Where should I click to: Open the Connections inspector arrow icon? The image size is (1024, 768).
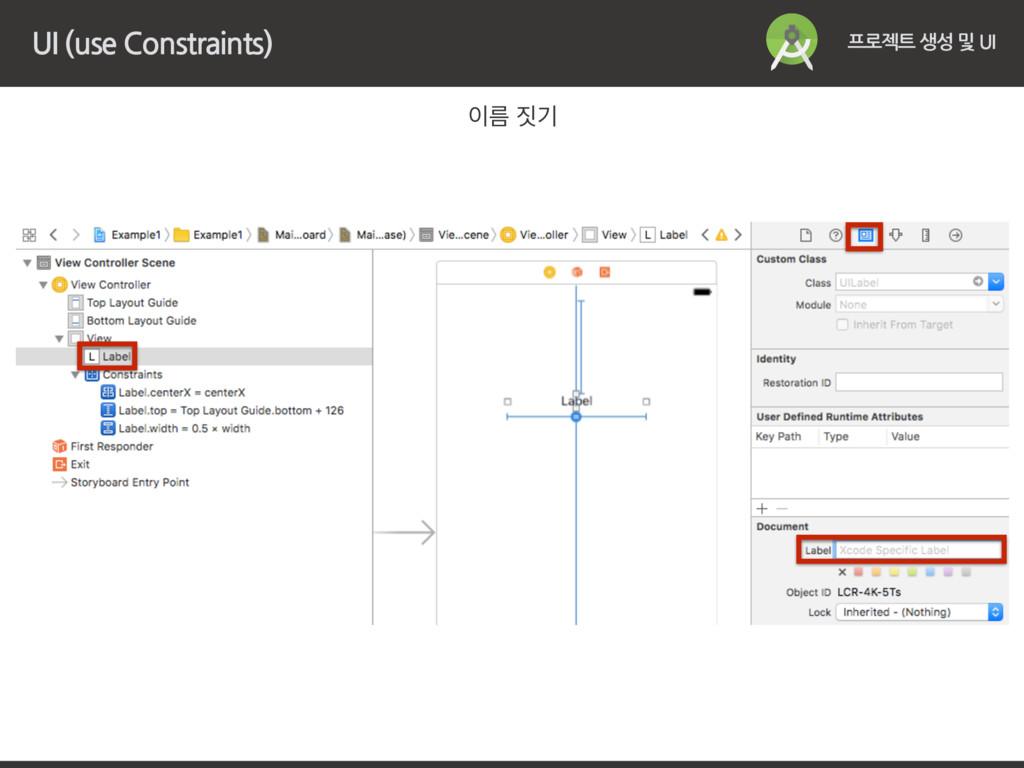pyautogui.click(x=955, y=235)
